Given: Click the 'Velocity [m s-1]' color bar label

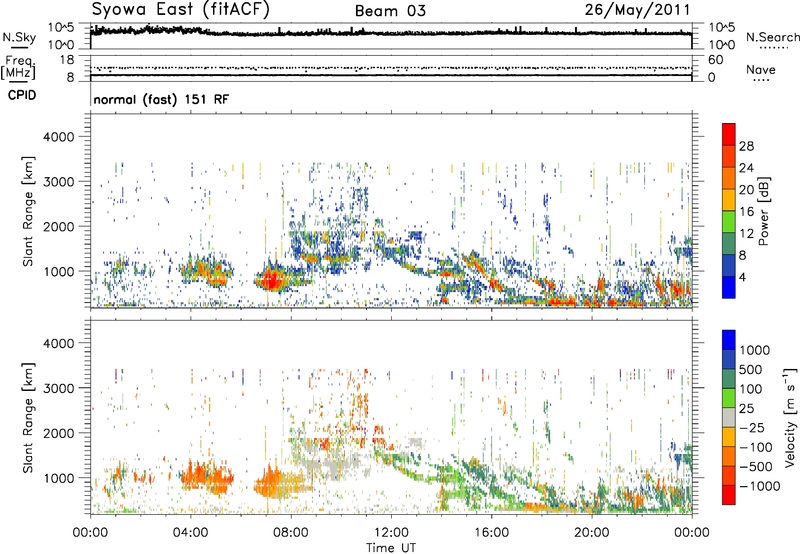Looking at the screenshot, I should click(790, 417).
